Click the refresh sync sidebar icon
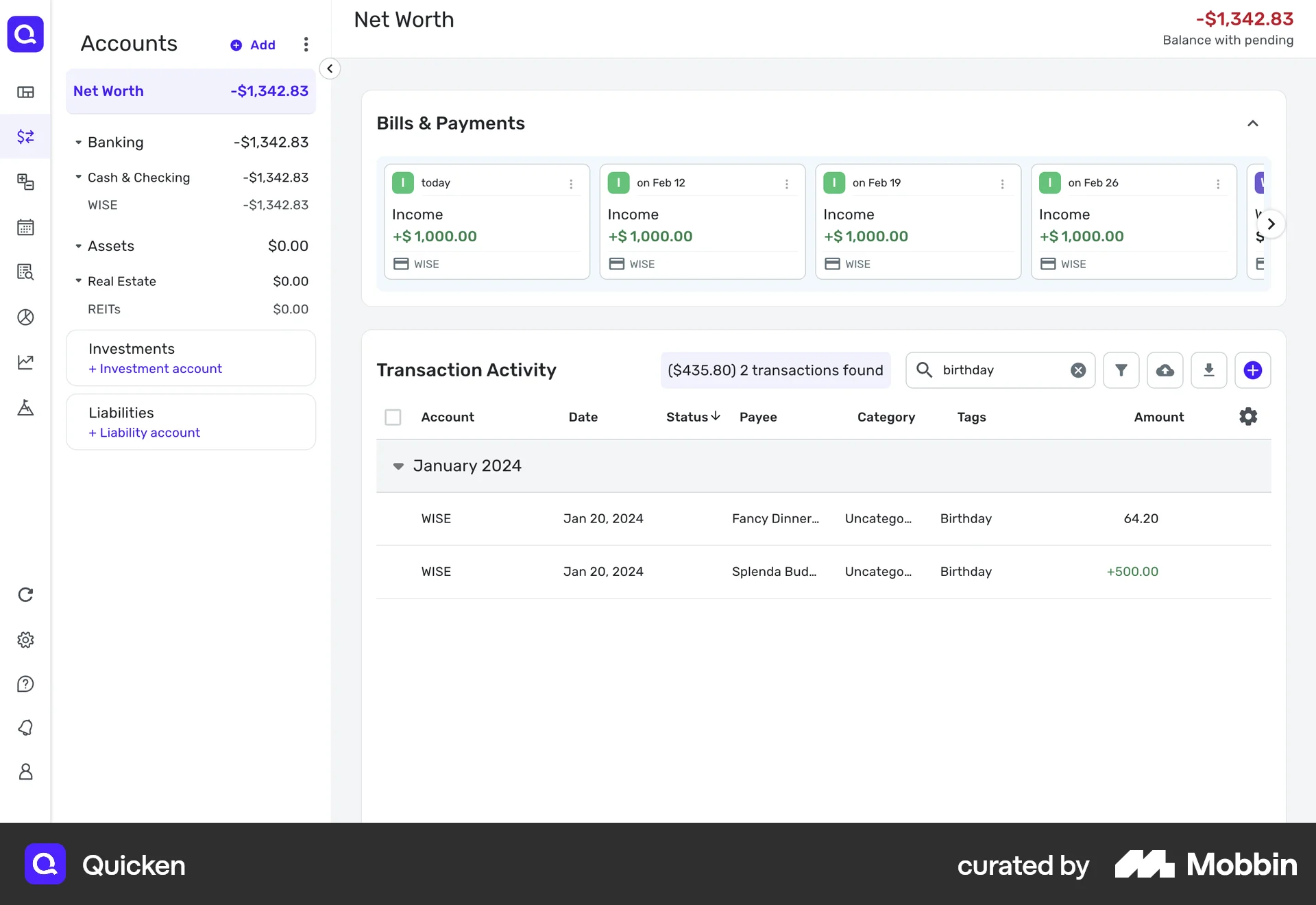 [x=25, y=594]
